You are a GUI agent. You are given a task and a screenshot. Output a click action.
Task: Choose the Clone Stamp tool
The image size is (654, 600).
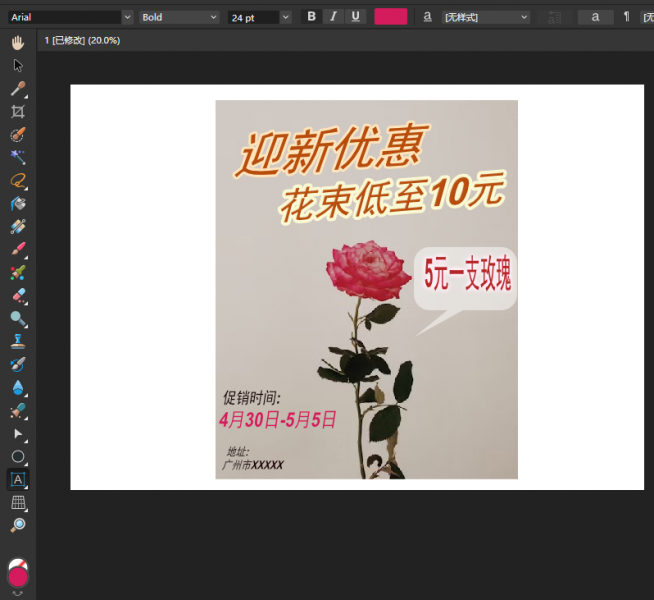point(18,341)
